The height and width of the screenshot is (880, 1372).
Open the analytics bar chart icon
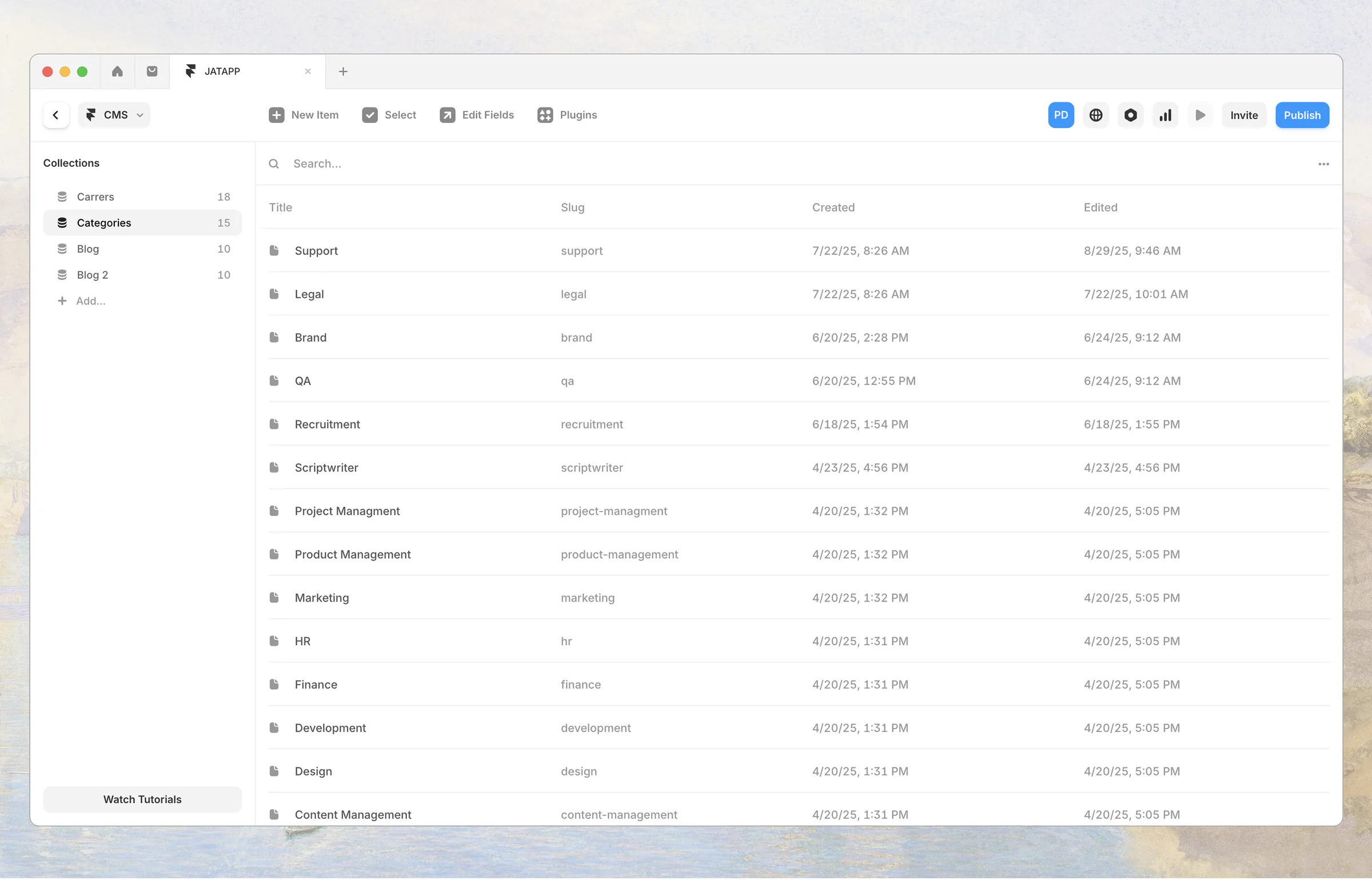pos(1166,115)
